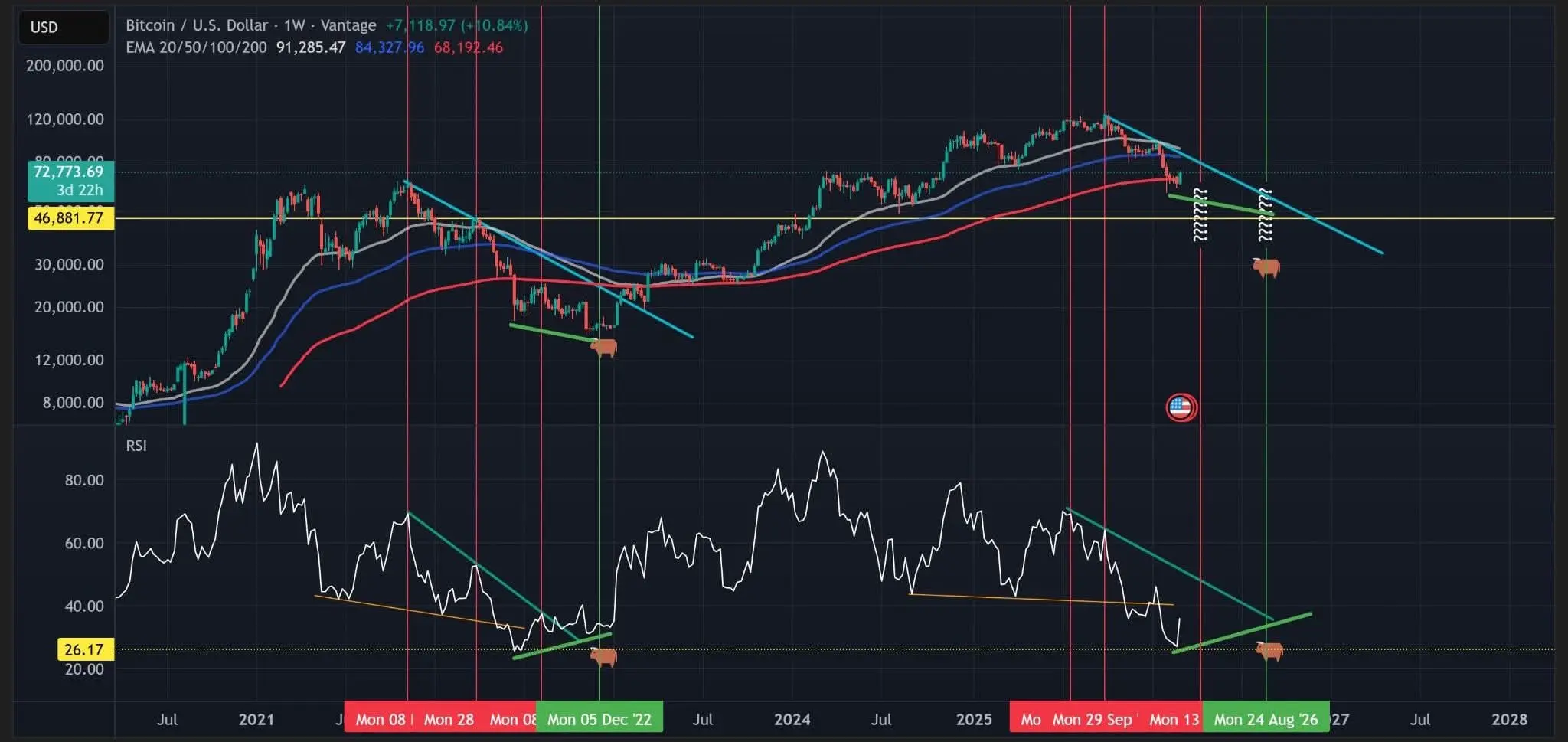Viewport: 1568px width, 742px height.
Task: Click the yellow RSI value label 26.17
Action: 86,650
